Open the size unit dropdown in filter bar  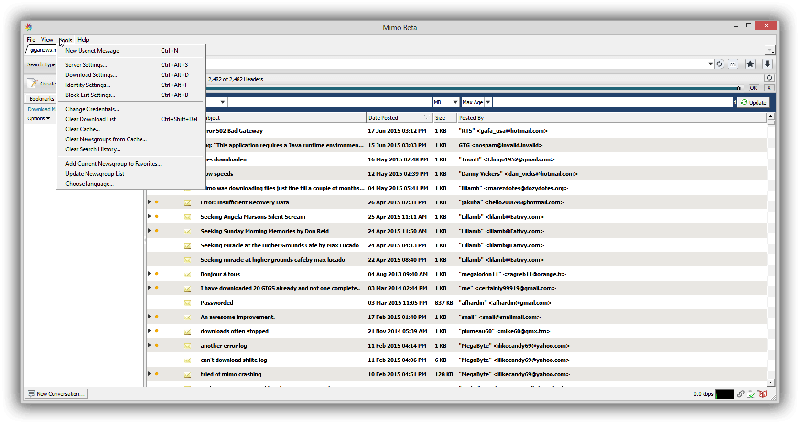(455, 103)
